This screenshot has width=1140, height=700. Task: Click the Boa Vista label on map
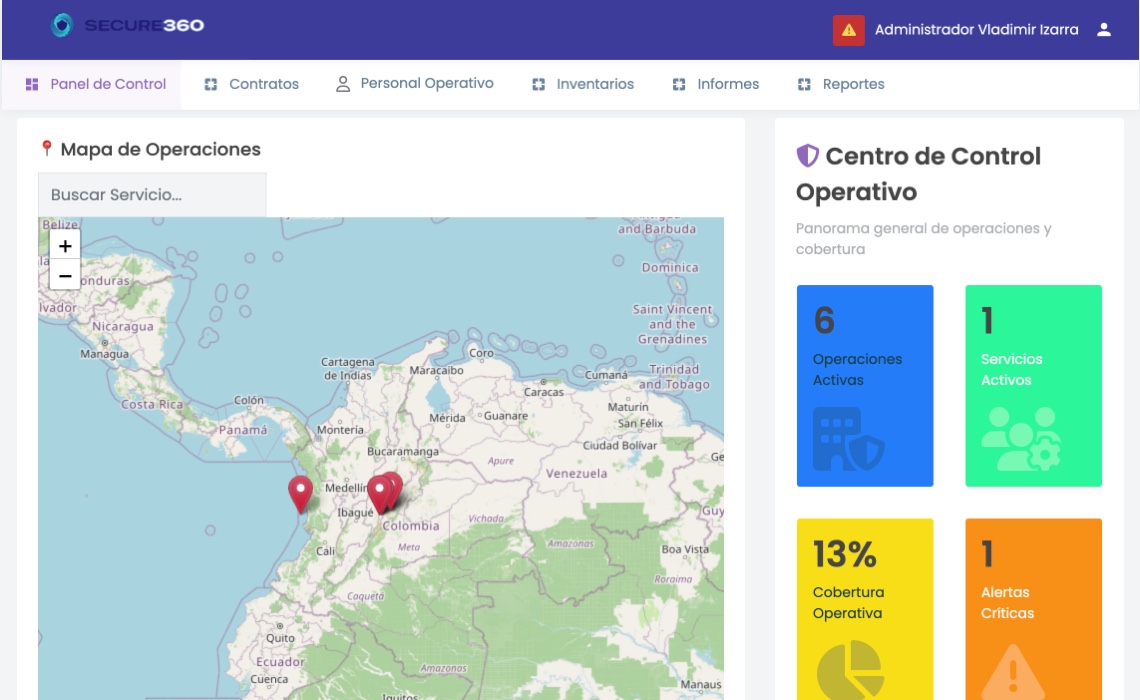click(685, 549)
